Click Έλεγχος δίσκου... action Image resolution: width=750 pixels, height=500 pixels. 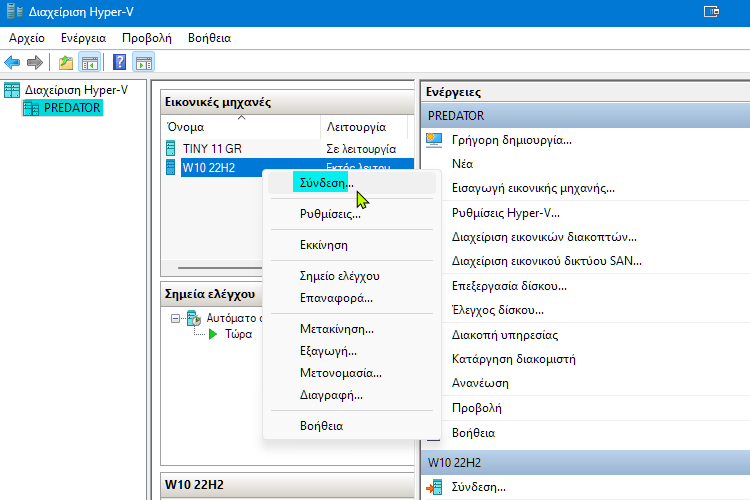pyautogui.click(x=498, y=311)
